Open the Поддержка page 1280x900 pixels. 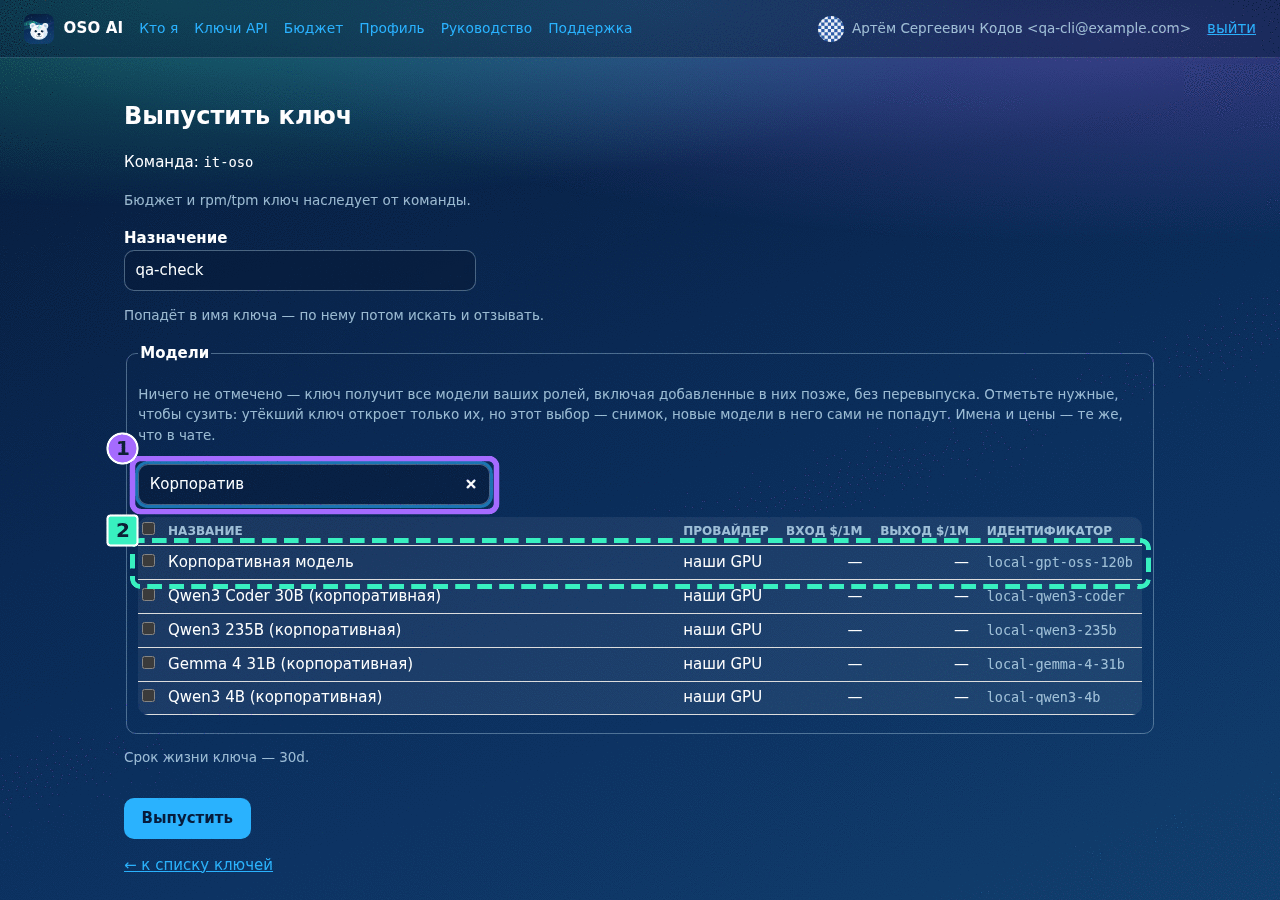pyautogui.click(x=590, y=28)
